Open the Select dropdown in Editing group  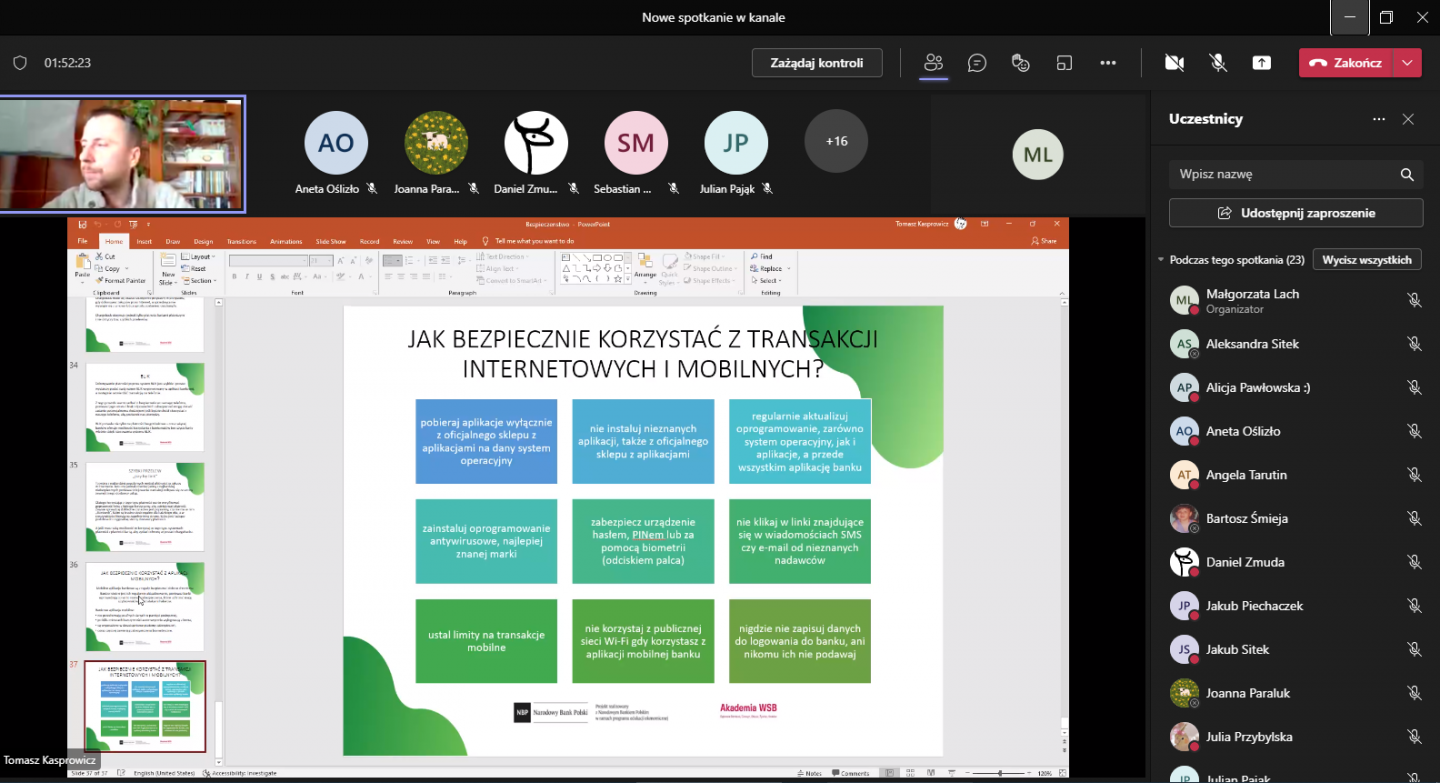(x=766, y=281)
